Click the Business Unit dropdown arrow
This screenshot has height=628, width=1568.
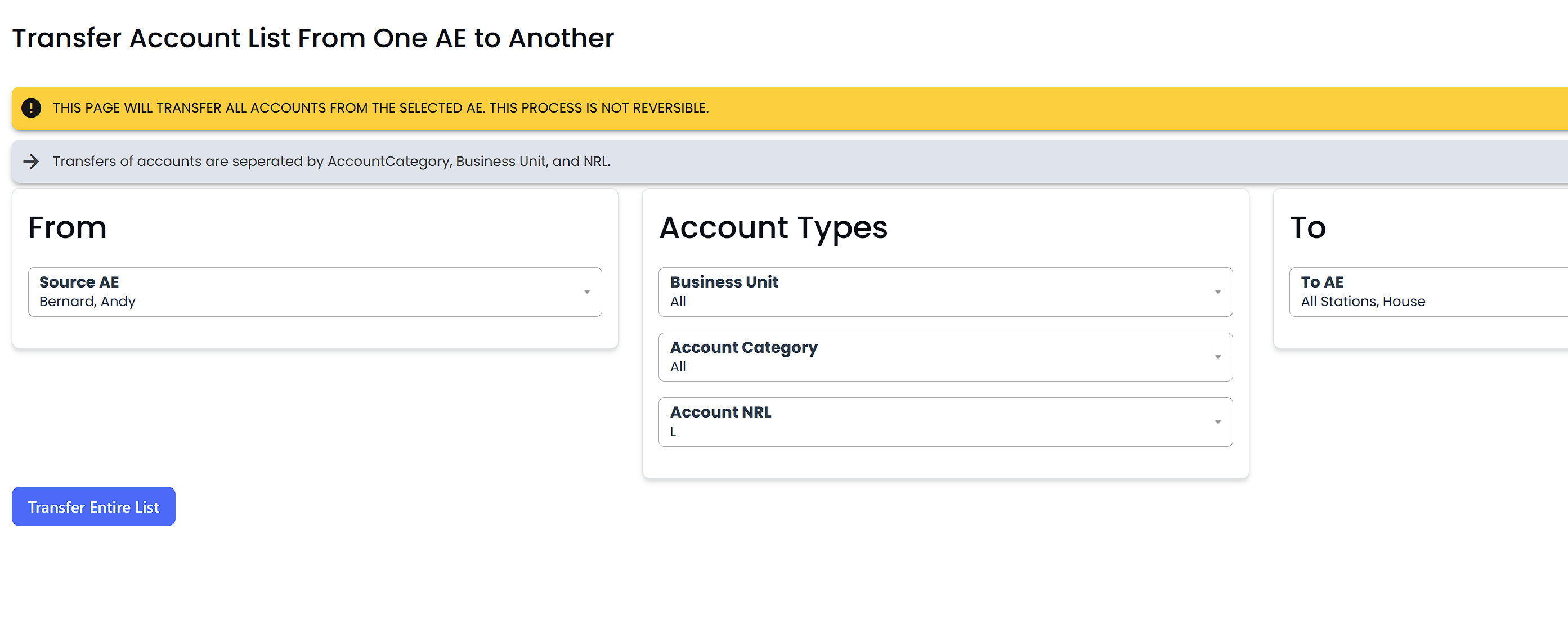click(x=1217, y=292)
